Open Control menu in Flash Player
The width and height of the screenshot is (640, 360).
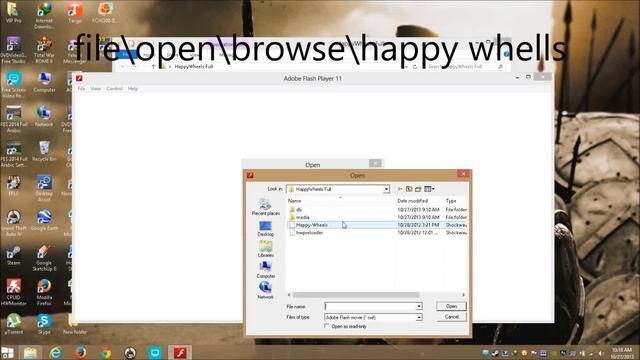point(114,89)
